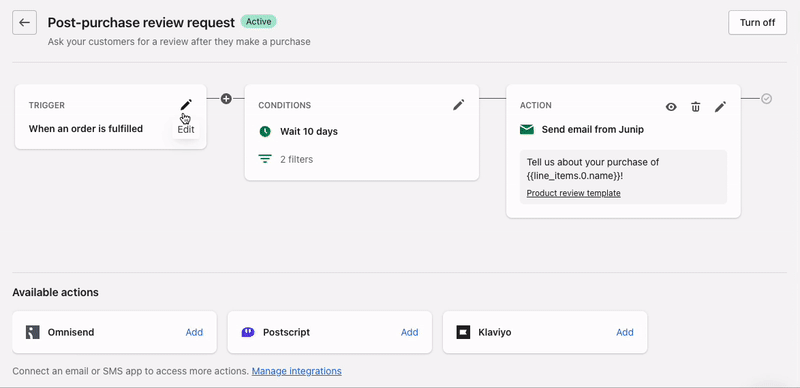The width and height of the screenshot is (800, 388).
Task: Click the clock icon beside Wait 10 days
Action: pyautogui.click(x=265, y=132)
